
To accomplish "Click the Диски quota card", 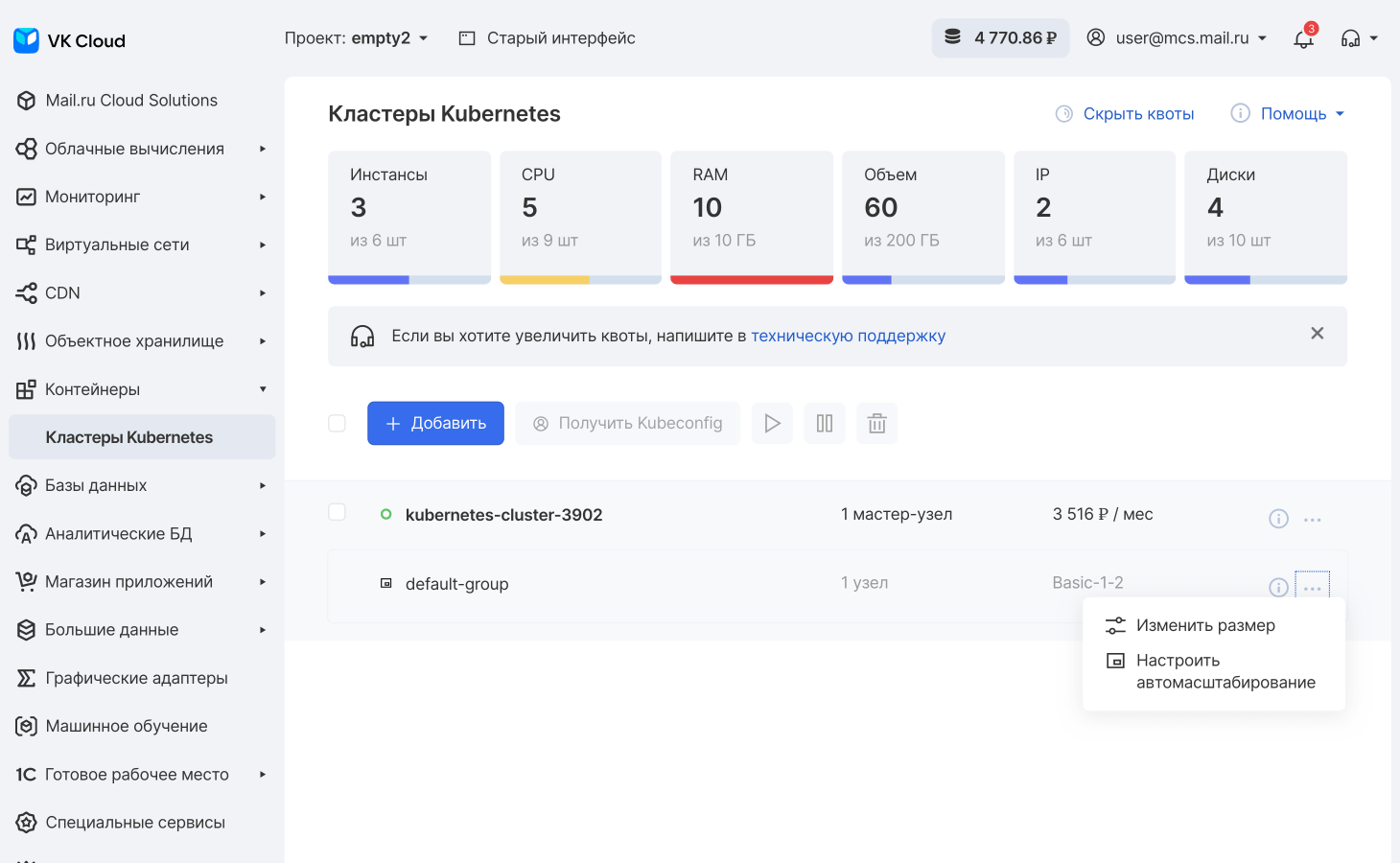I will [1266, 218].
